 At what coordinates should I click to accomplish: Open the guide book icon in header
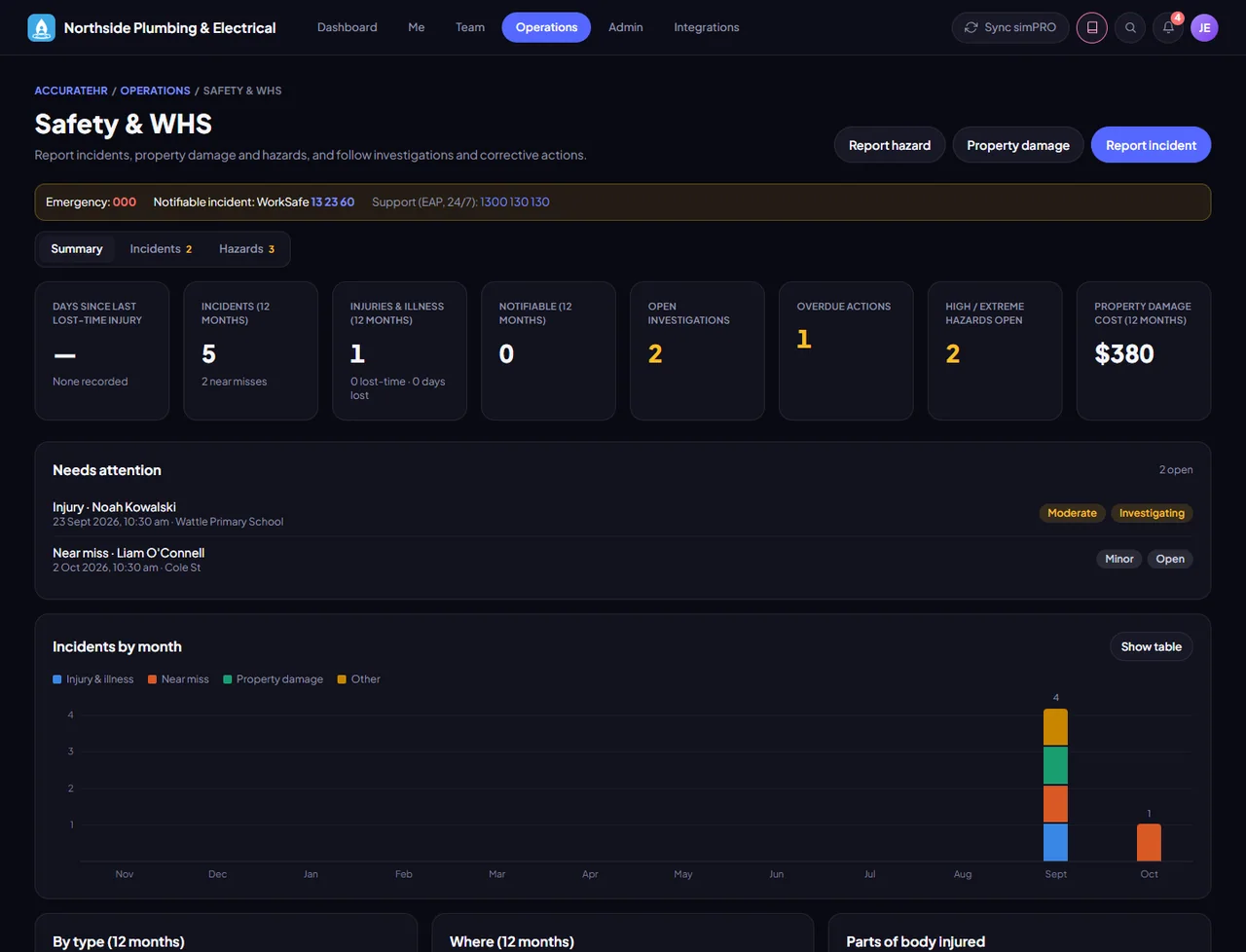1092,27
